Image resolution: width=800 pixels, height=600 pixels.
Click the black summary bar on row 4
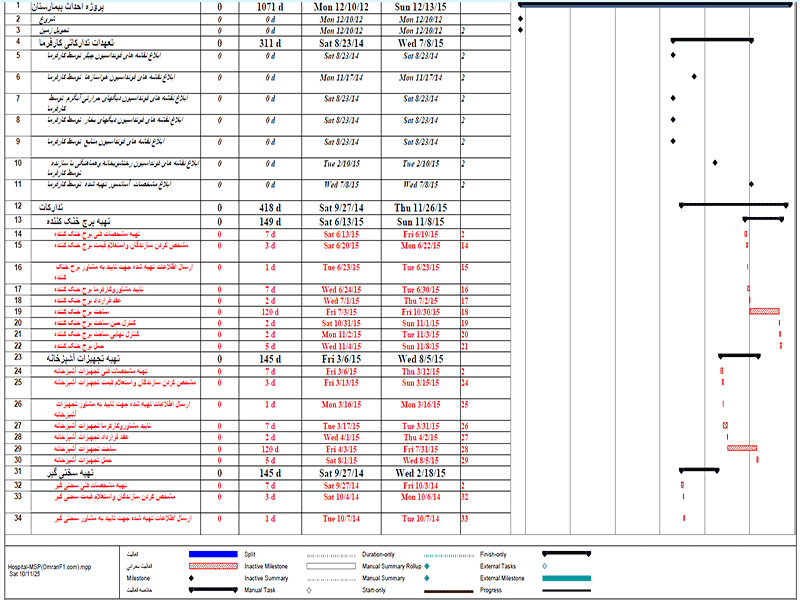[711, 42]
